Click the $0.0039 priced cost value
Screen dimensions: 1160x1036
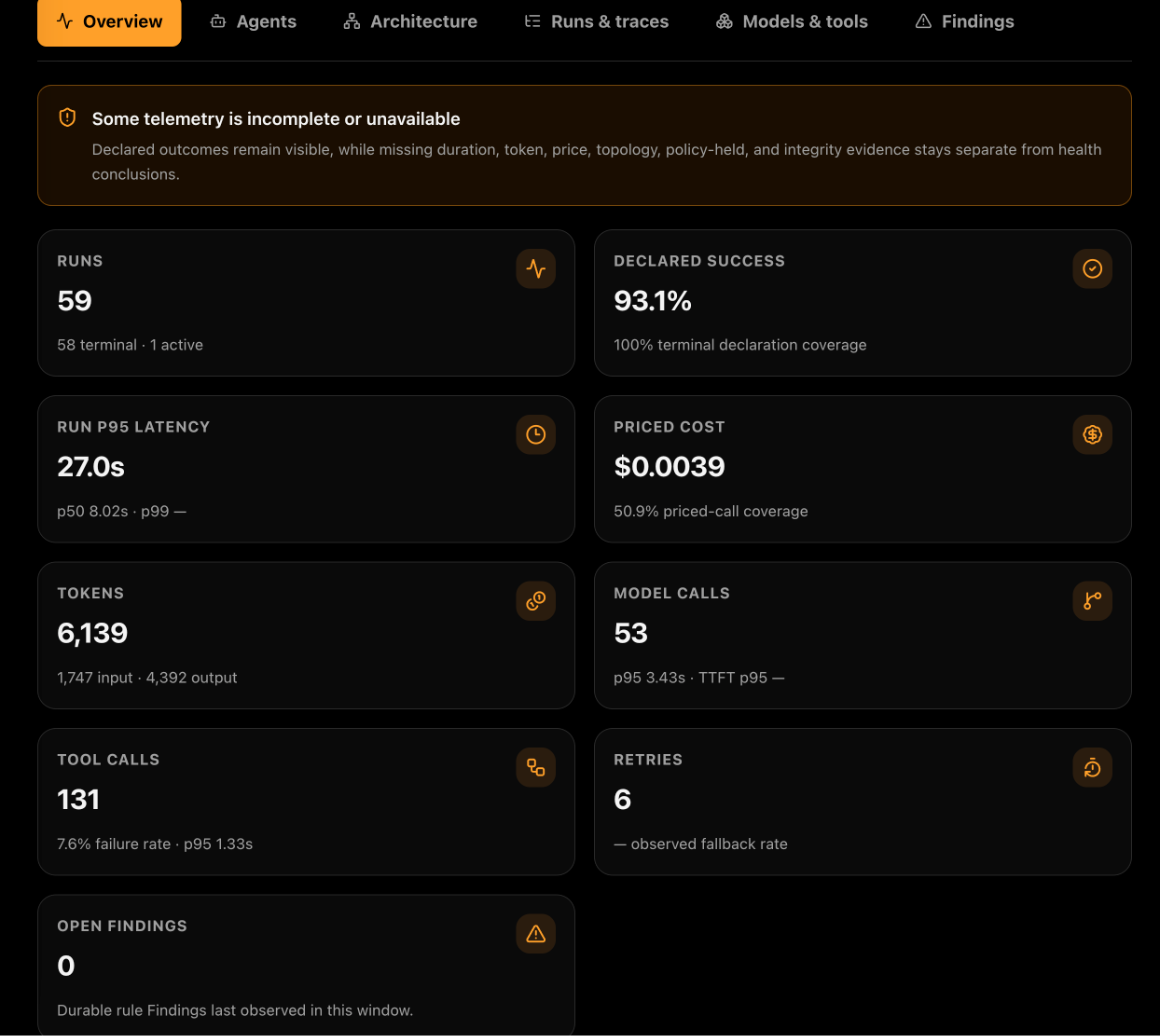(670, 467)
